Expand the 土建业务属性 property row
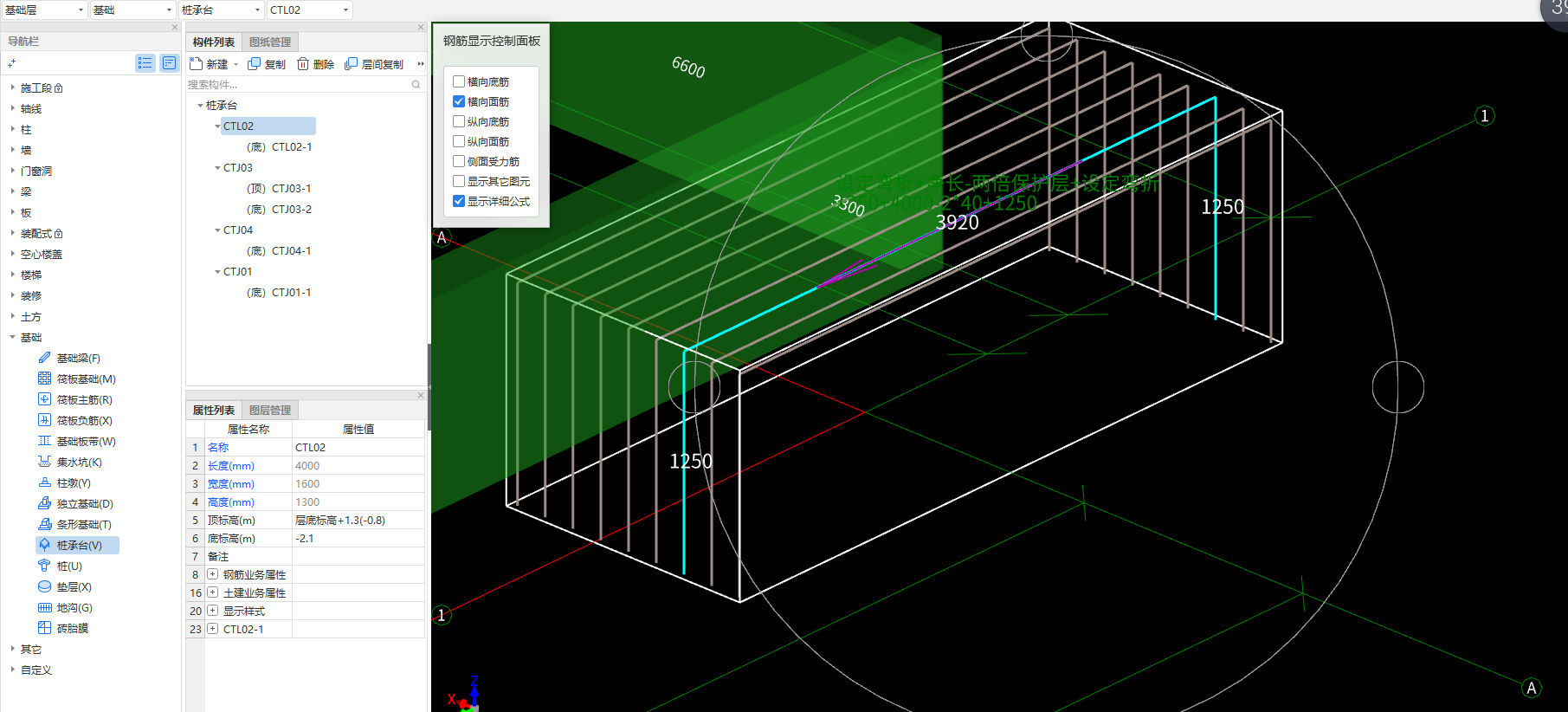 (212, 592)
